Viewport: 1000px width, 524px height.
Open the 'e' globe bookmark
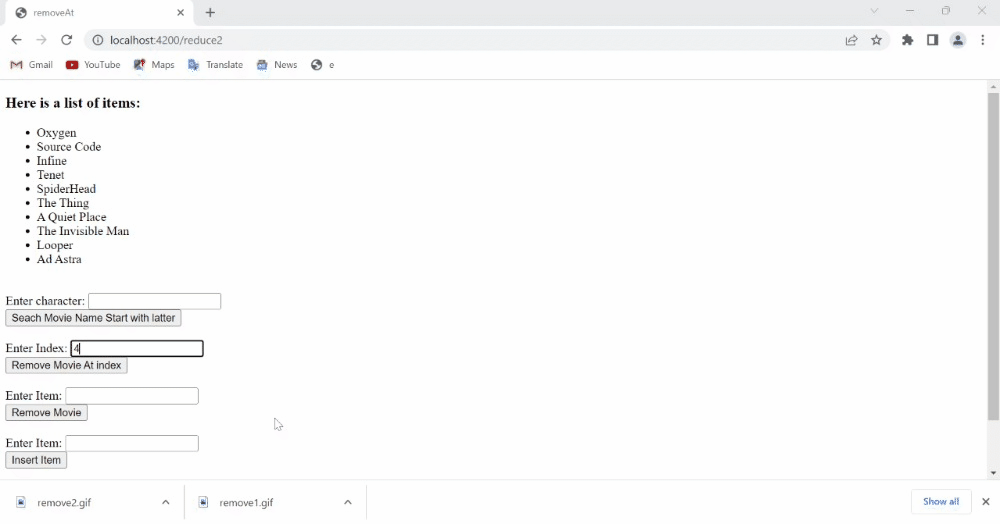point(322,65)
